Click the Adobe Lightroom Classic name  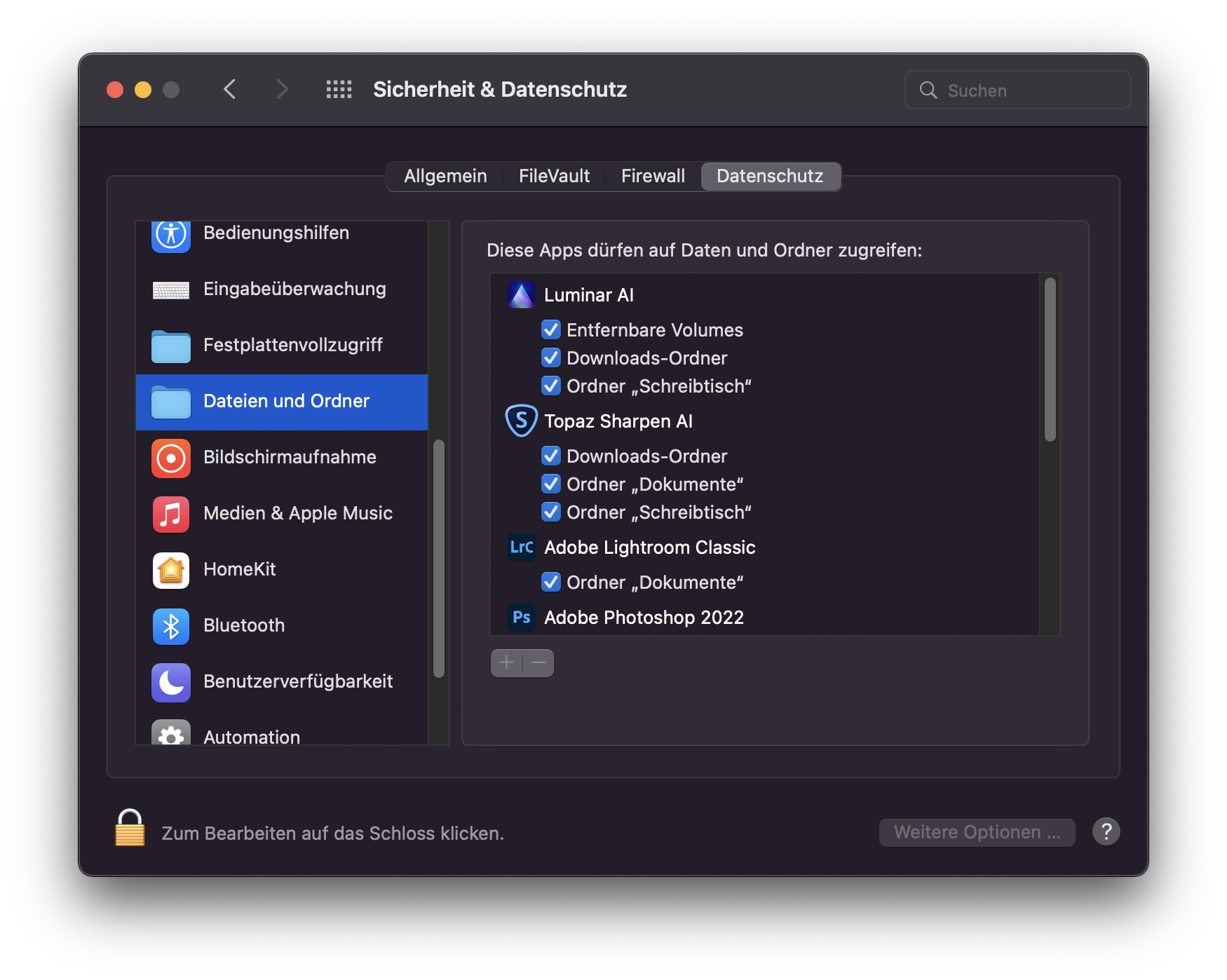pyautogui.click(x=650, y=547)
